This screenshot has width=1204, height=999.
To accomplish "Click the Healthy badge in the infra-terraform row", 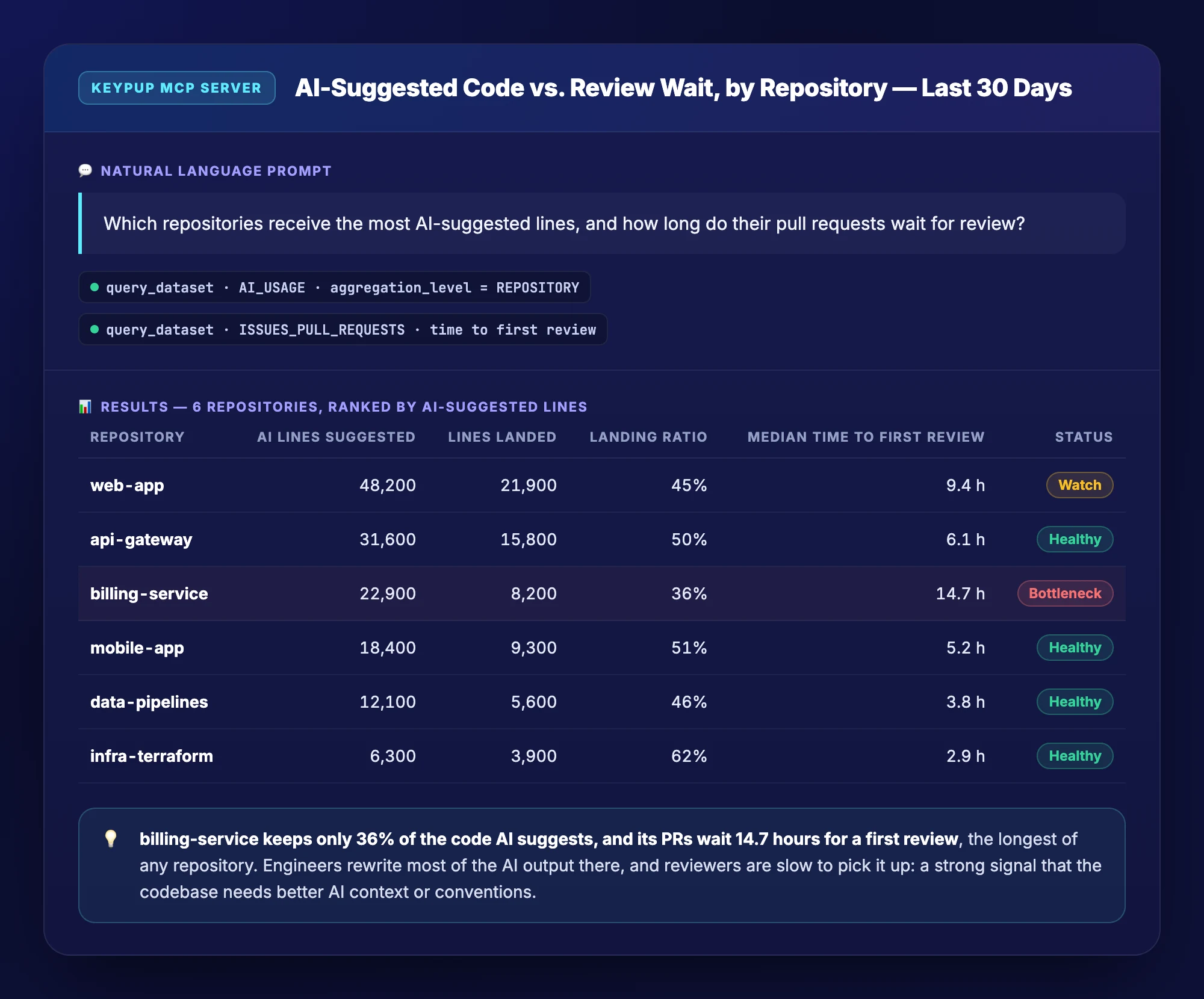I will pos(1075,756).
